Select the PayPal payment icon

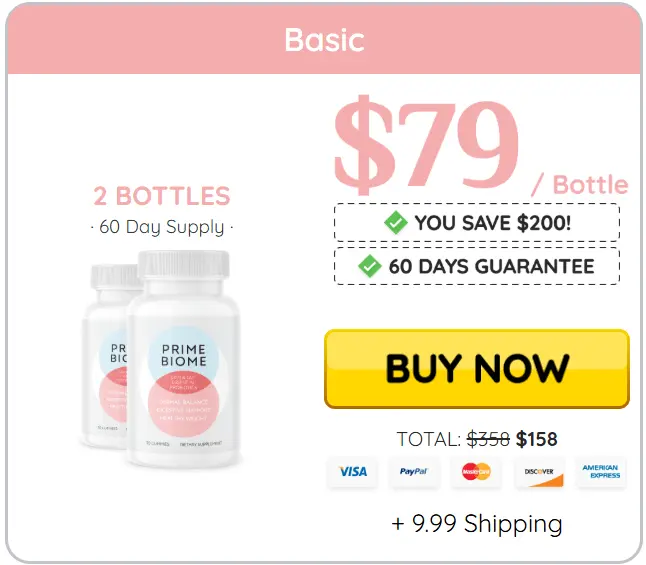pyautogui.click(x=414, y=472)
